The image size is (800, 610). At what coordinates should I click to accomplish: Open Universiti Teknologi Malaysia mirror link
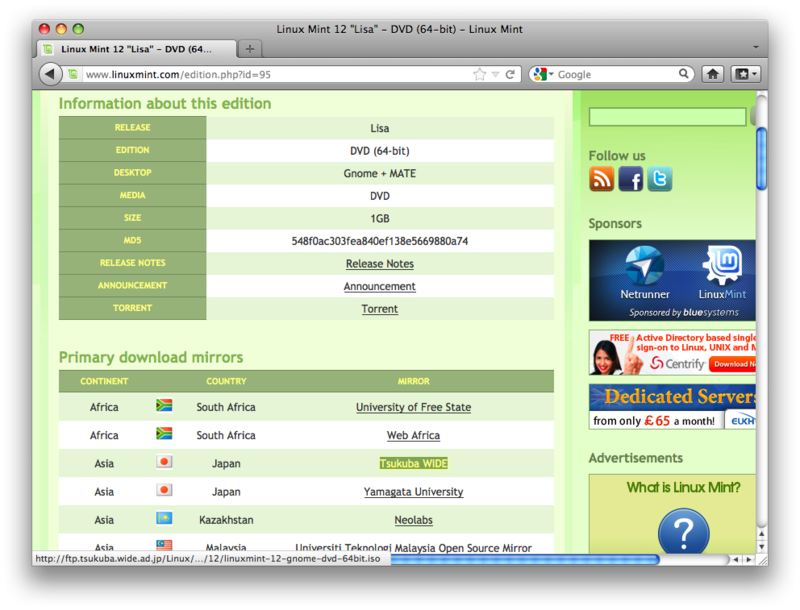413,547
